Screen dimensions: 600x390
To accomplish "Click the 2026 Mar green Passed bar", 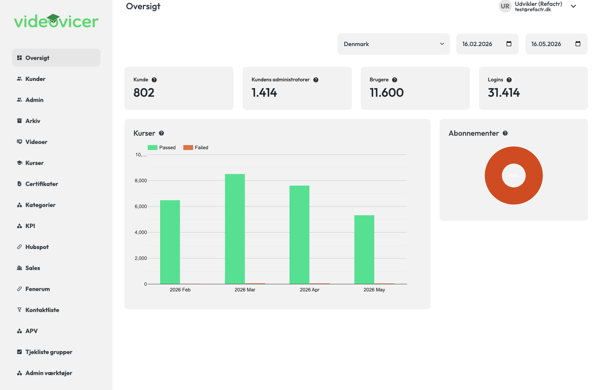I will (x=235, y=229).
